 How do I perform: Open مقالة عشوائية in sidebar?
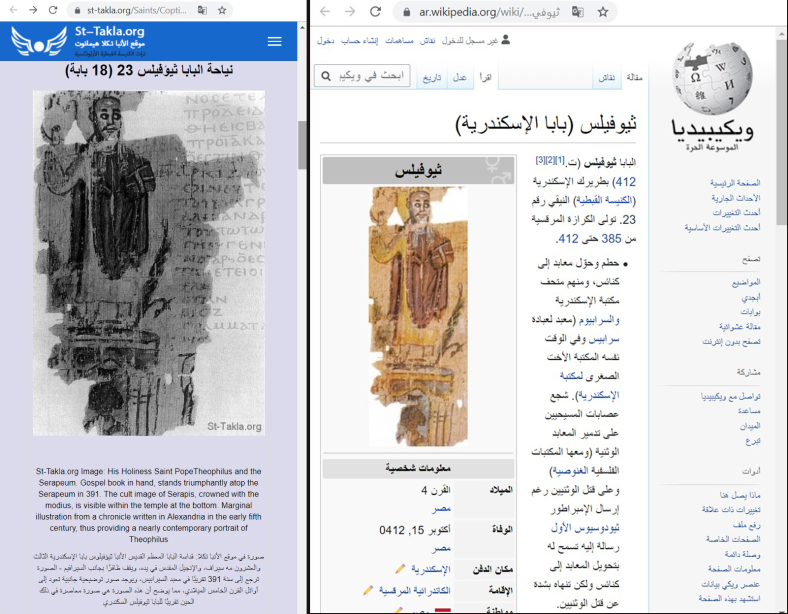tap(739, 327)
